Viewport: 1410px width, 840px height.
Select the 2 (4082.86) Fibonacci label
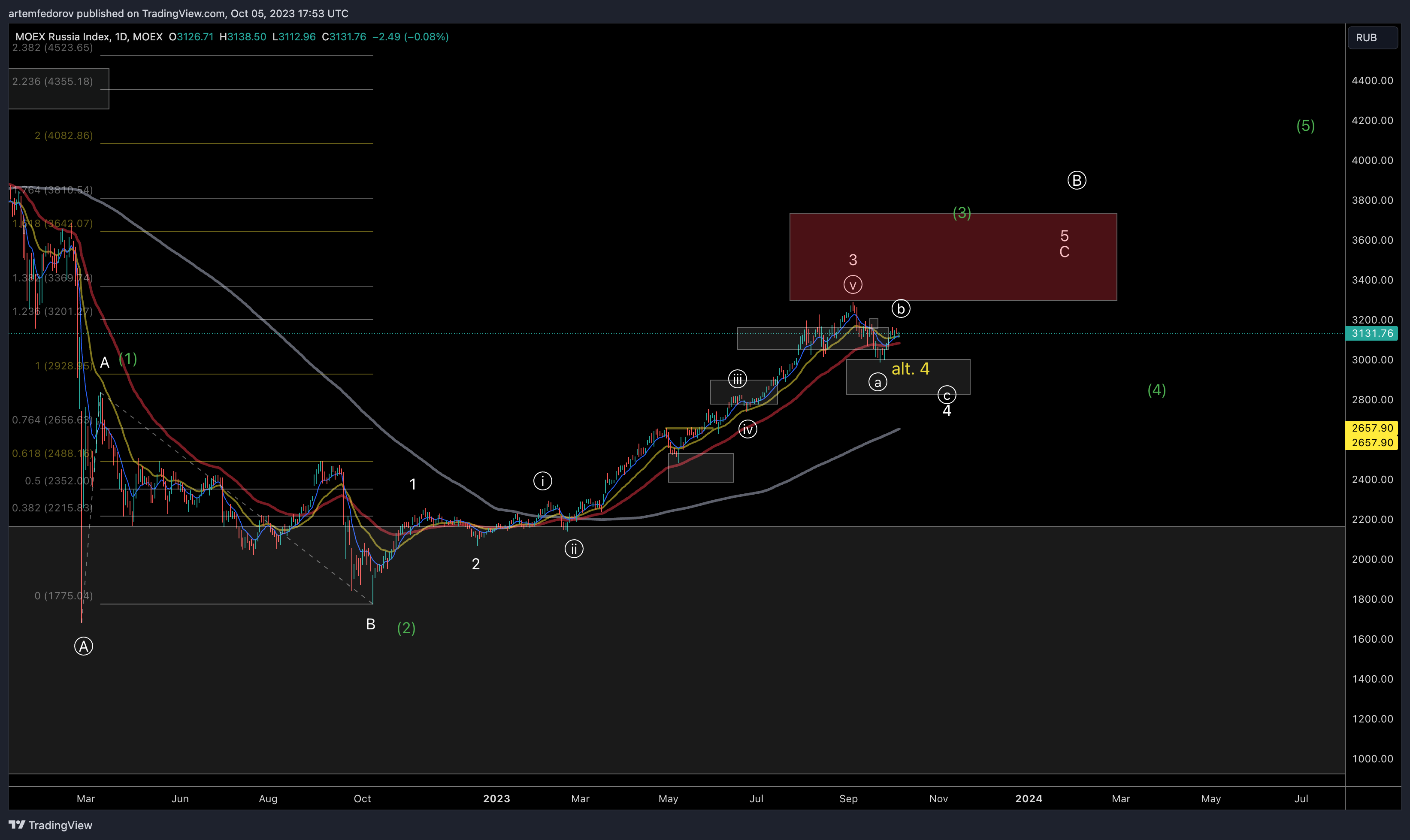(x=64, y=135)
